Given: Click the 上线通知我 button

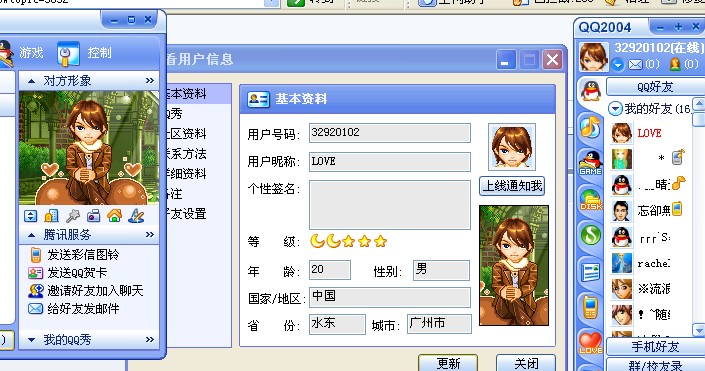Looking at the screenshot, I should (512, 186).
